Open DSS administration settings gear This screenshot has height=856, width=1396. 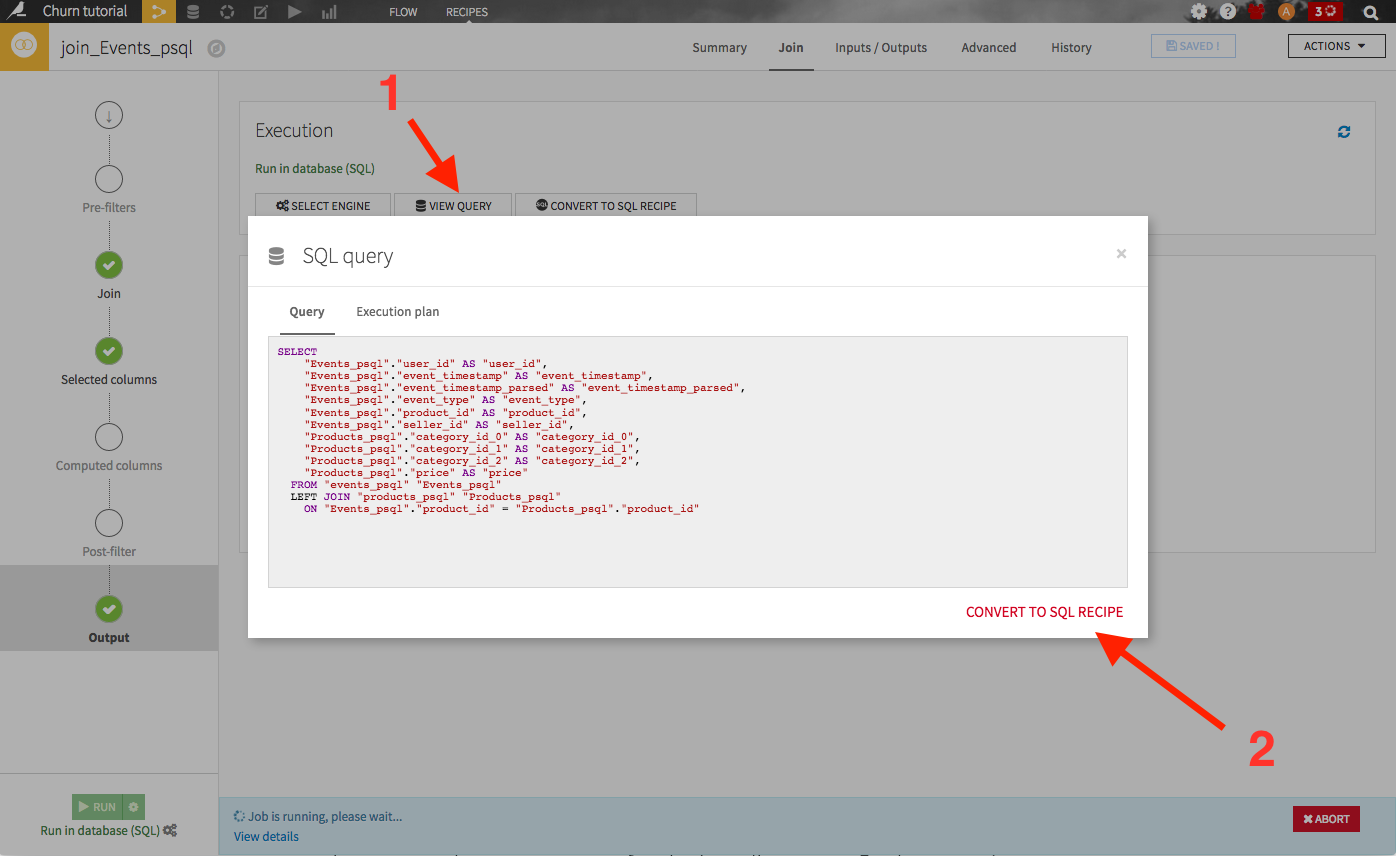1197,11
